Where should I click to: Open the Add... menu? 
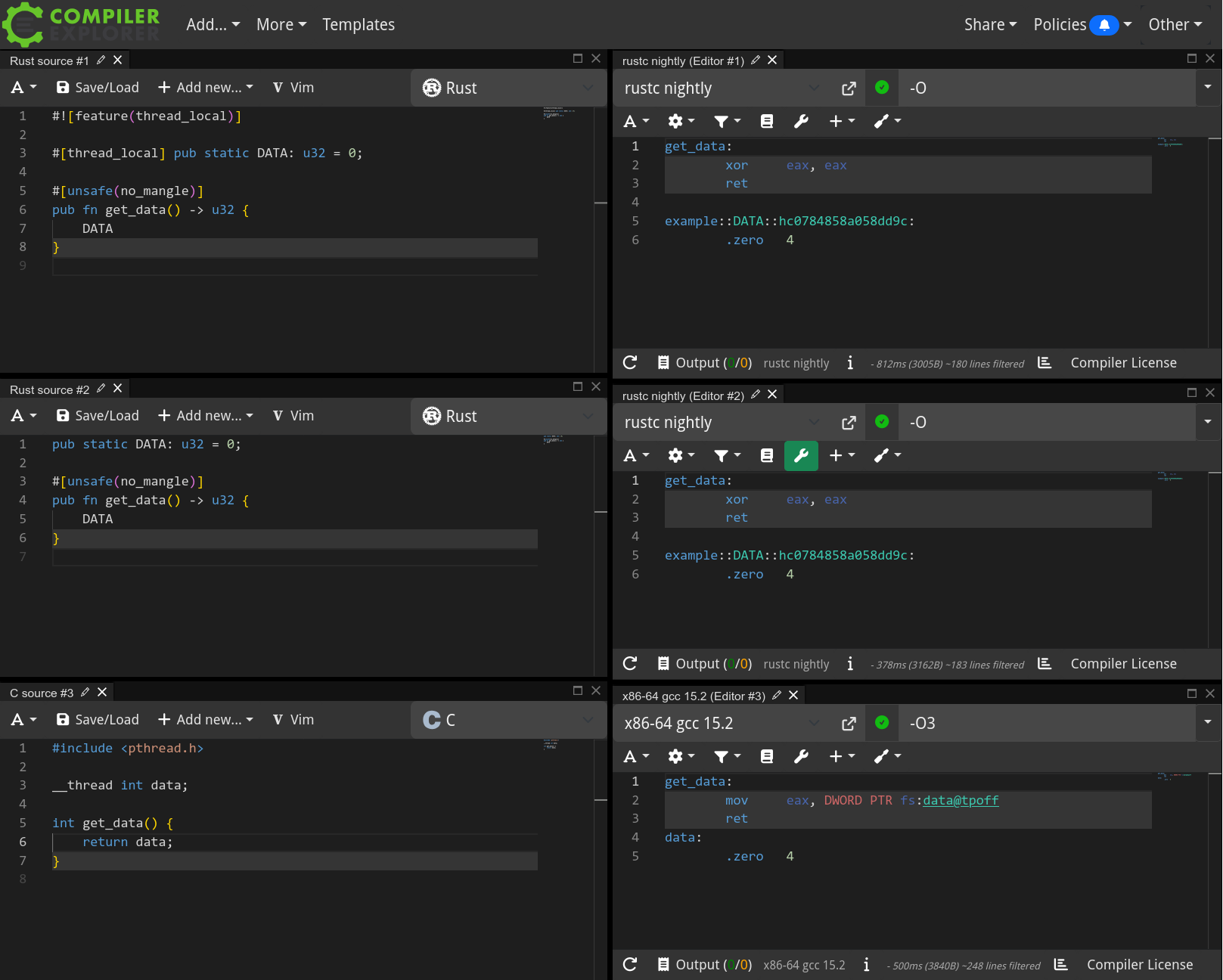213,24
